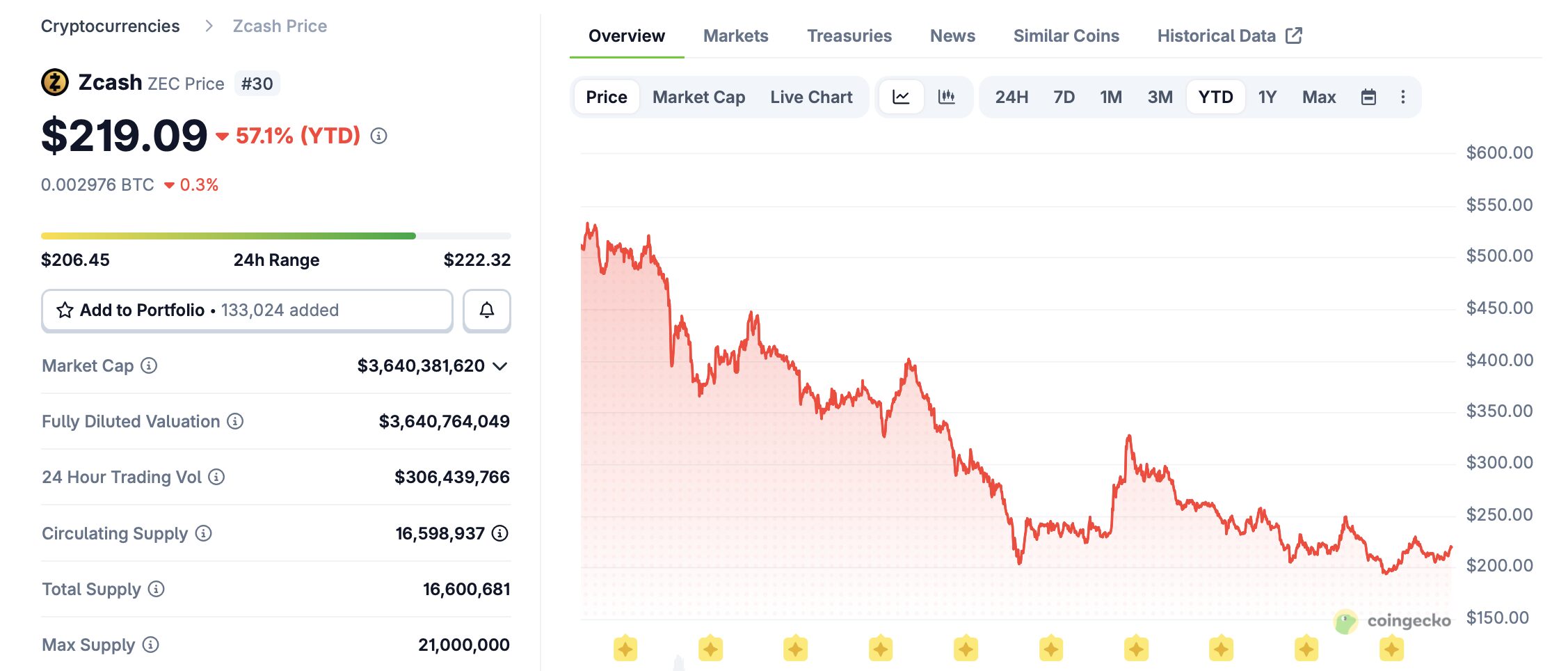Set the chart range to 1Y
This screenshot has width=1568, height=671.
pos(1267,97)
